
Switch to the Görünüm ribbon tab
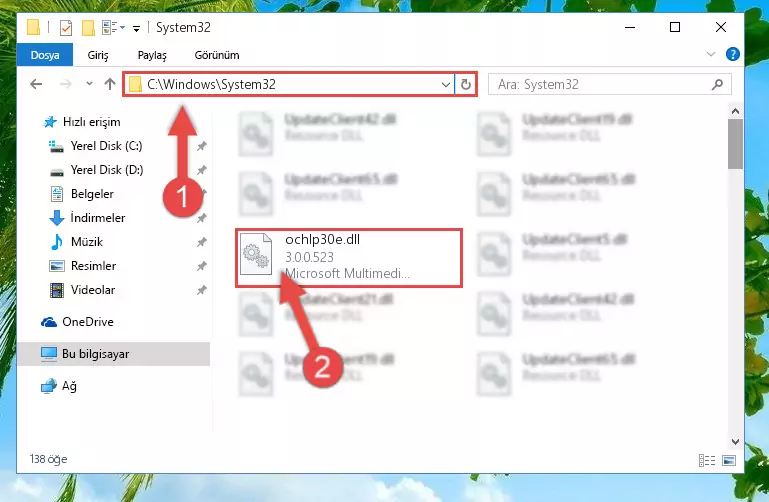[x=217, y=55]
